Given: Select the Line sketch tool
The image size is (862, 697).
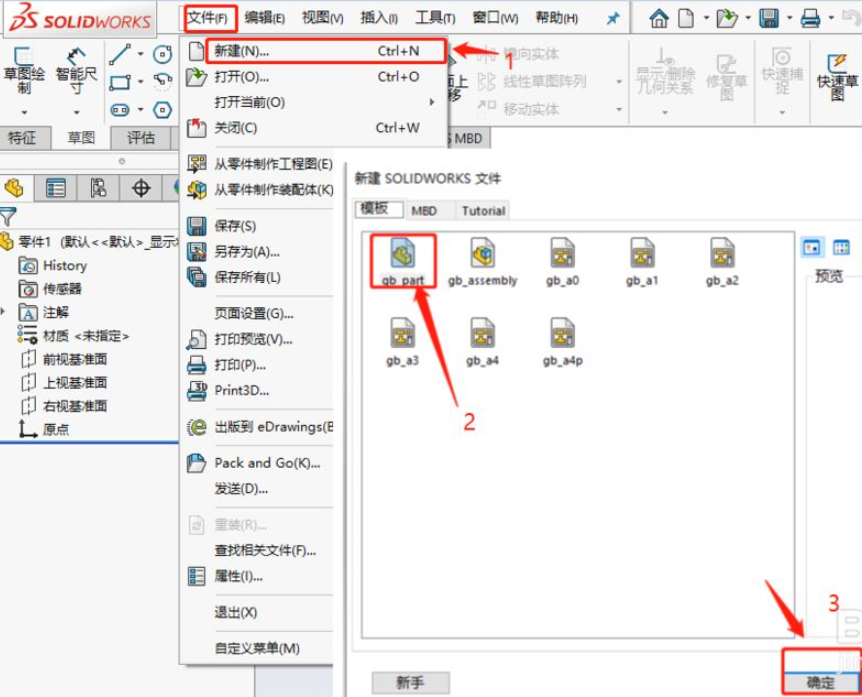Looking at the screenshot, I should coord(120,54).
